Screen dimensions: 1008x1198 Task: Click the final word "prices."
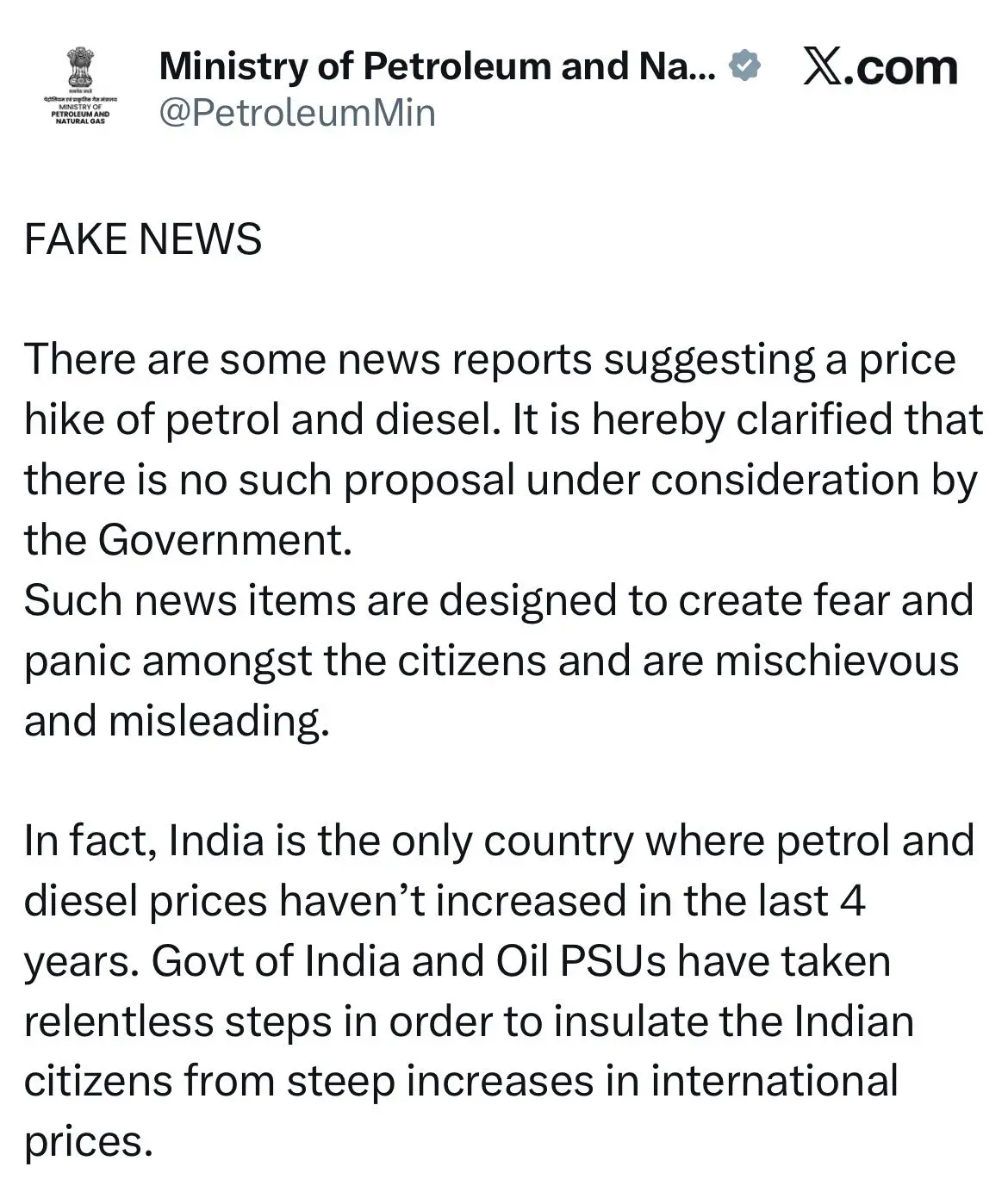[88, 1142]
